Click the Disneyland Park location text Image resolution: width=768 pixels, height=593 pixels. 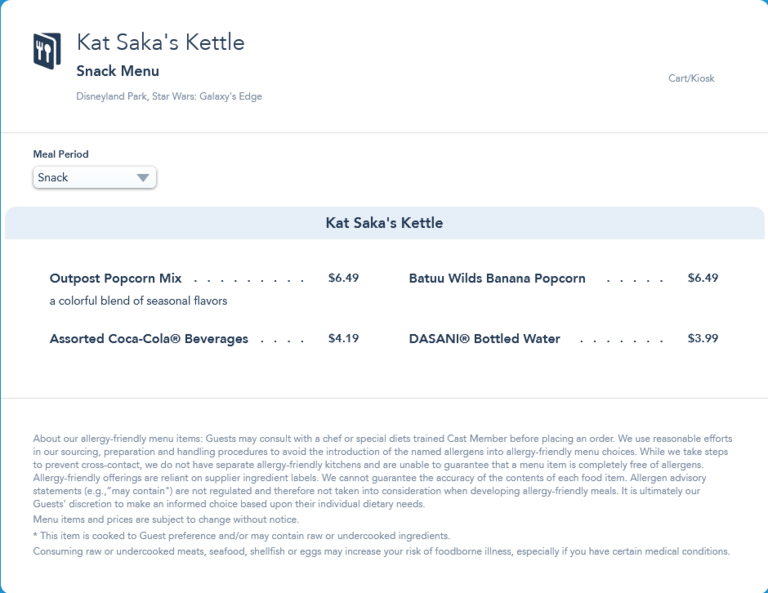coord(169,97)
